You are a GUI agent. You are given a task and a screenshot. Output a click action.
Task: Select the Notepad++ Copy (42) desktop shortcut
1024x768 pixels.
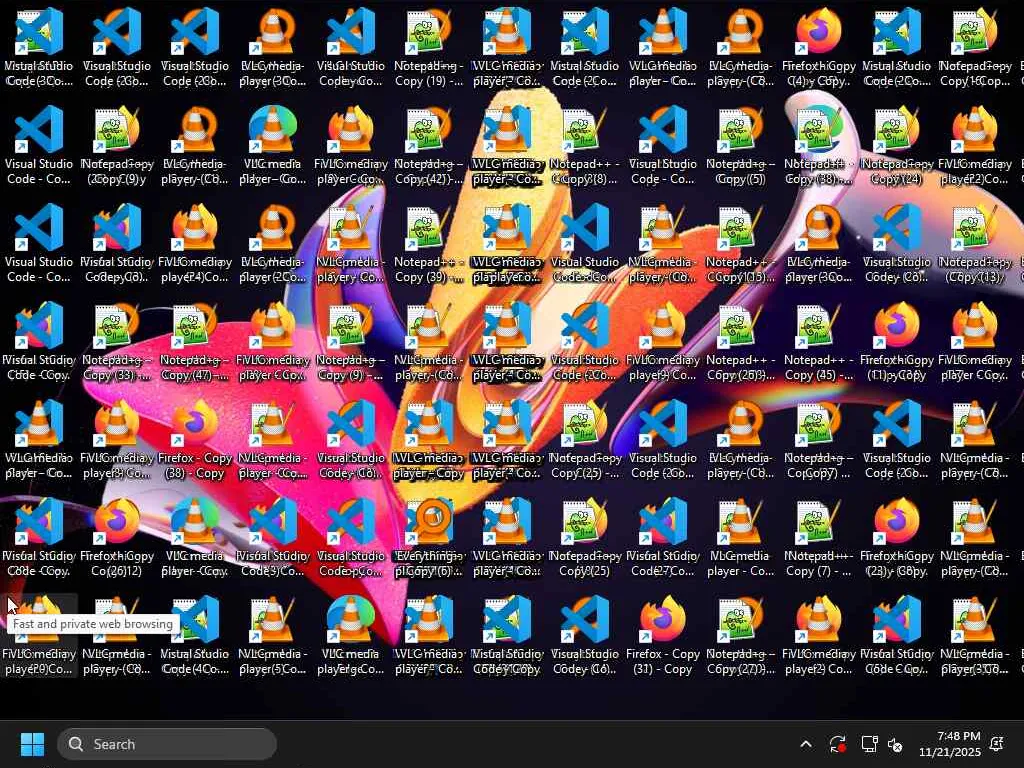point(428,147)
